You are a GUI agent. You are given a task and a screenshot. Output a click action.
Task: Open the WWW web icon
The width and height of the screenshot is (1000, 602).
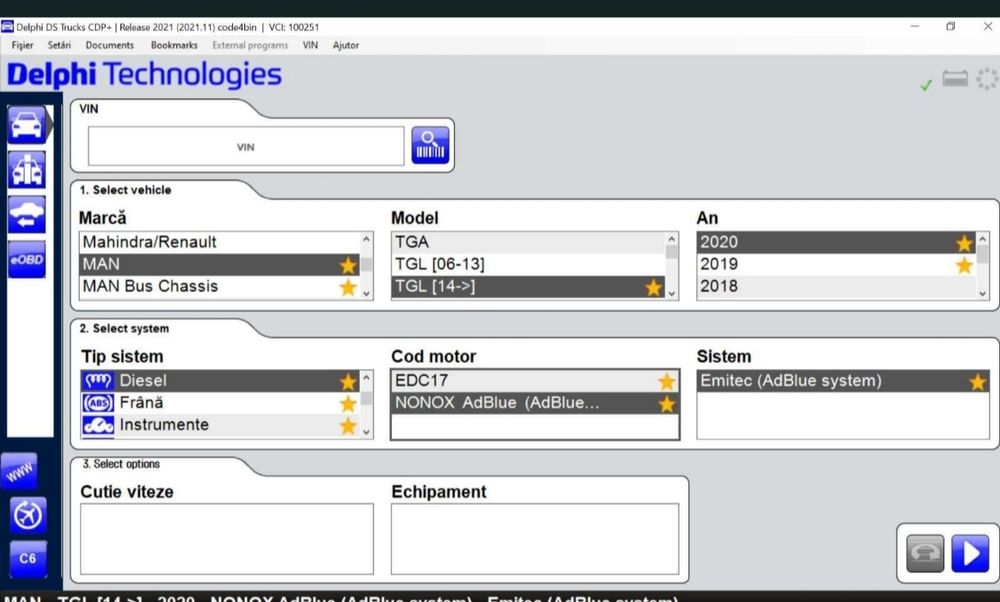[x=20, y=471]
